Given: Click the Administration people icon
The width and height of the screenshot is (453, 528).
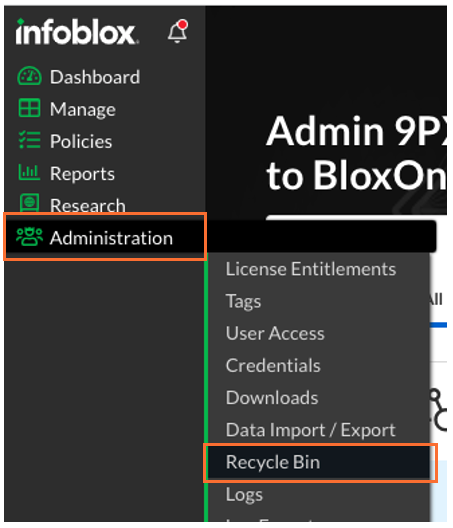Looking at the screenshot, I should [29, 237].
